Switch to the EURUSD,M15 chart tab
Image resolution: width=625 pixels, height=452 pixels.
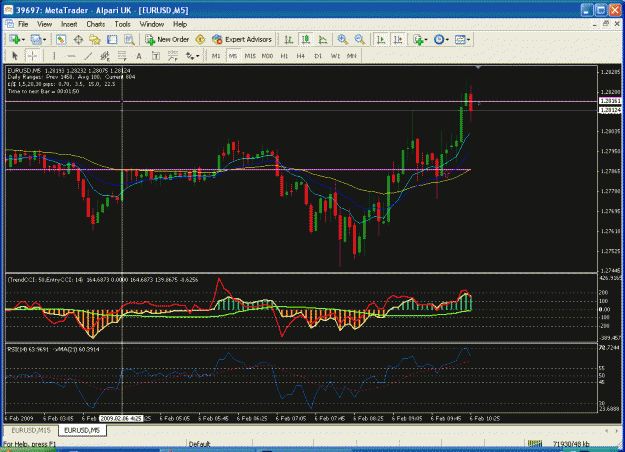[x=31, y=430]
